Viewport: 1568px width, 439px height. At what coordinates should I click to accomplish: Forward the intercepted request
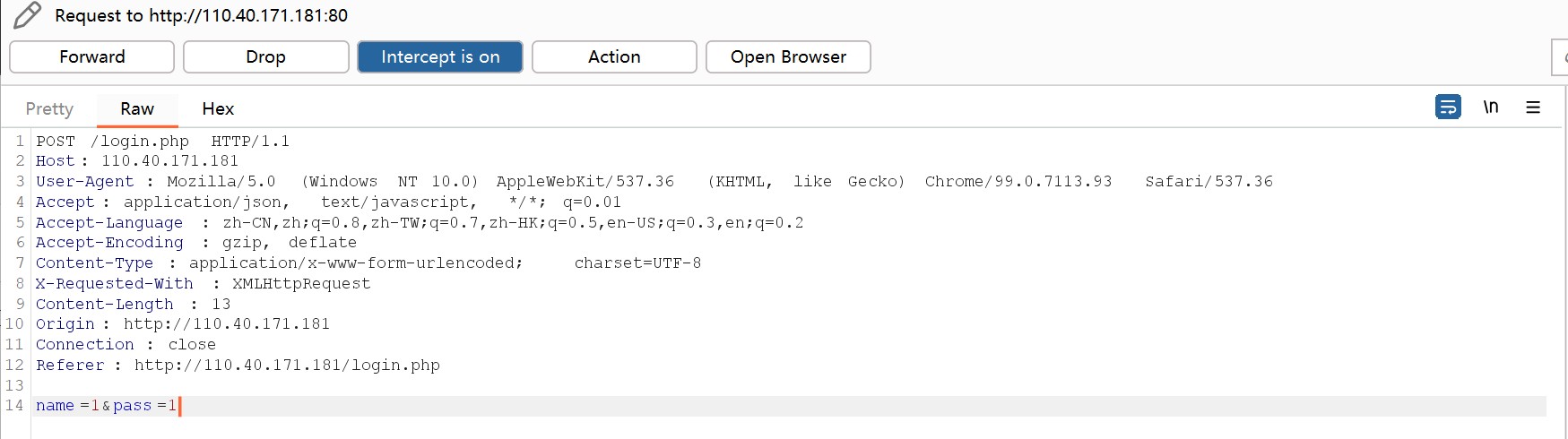[91, 56]
